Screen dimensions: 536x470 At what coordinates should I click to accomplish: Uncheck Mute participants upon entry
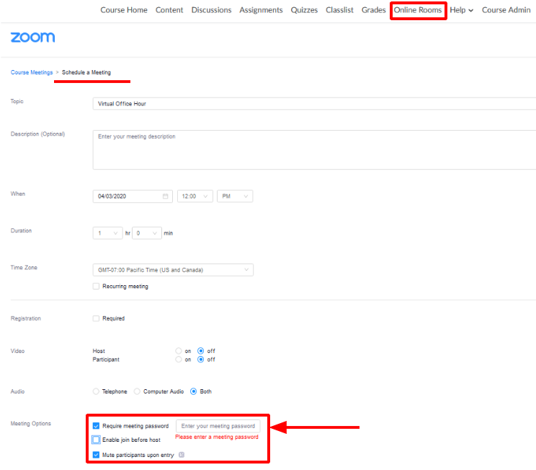click(96, 455)
